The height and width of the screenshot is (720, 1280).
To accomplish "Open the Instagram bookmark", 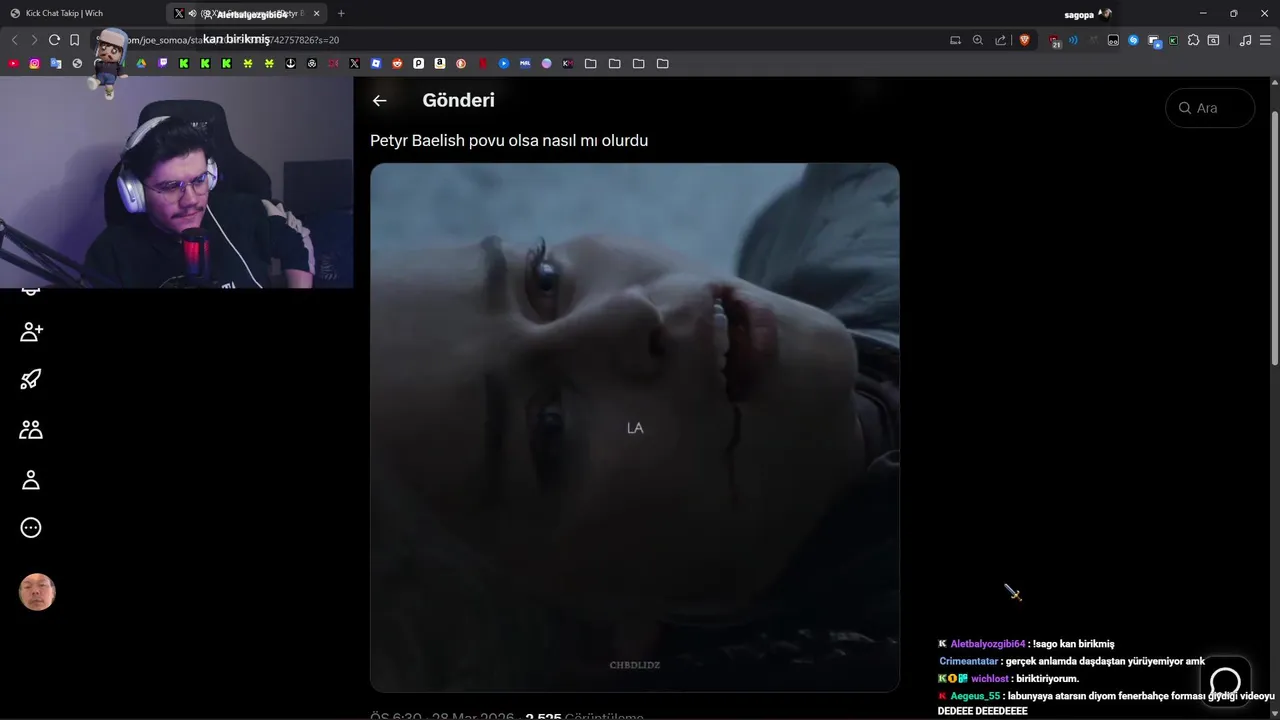I will [x=34, y=63].
